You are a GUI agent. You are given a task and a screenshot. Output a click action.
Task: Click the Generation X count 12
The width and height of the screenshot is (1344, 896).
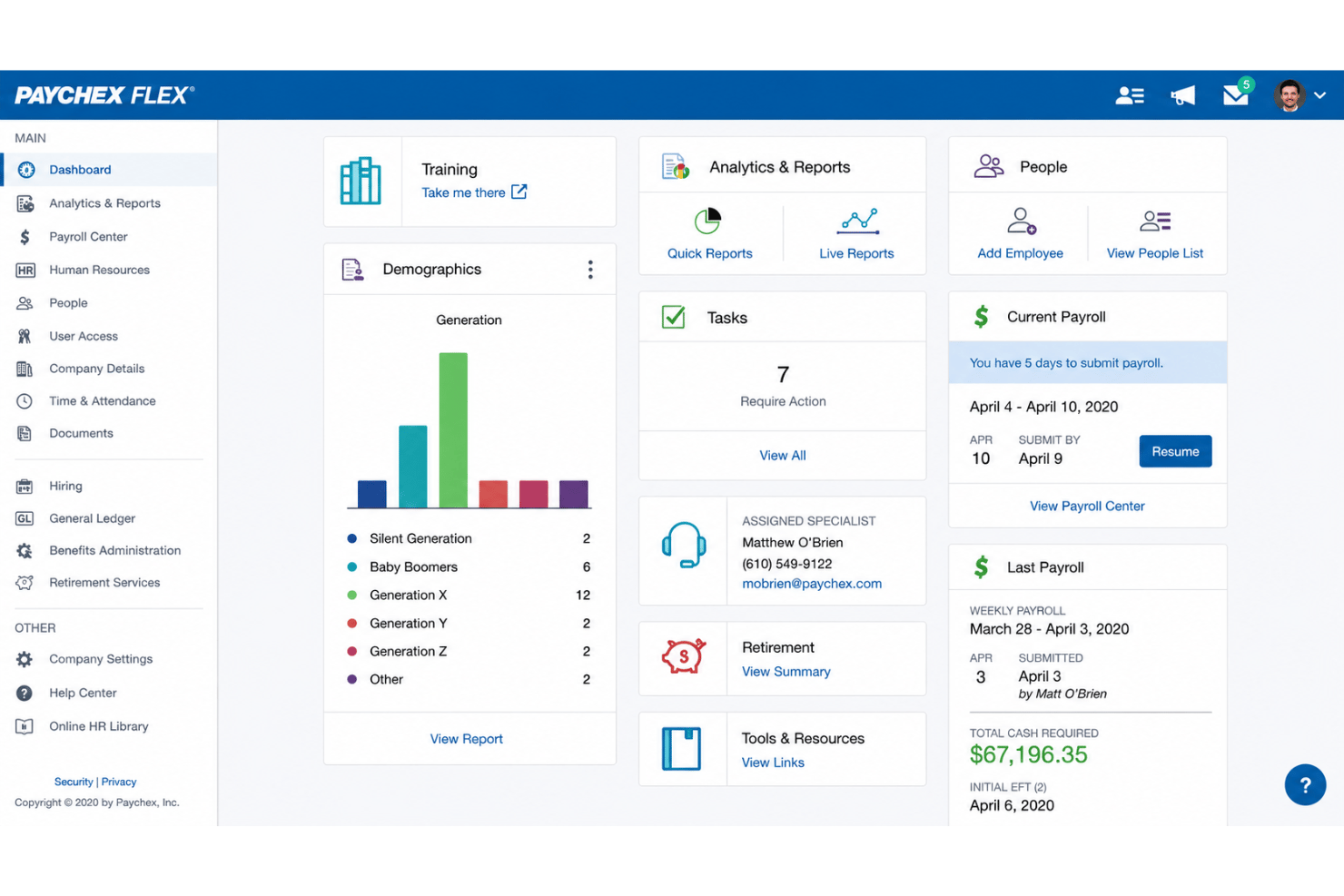click(x=583, y=596)
